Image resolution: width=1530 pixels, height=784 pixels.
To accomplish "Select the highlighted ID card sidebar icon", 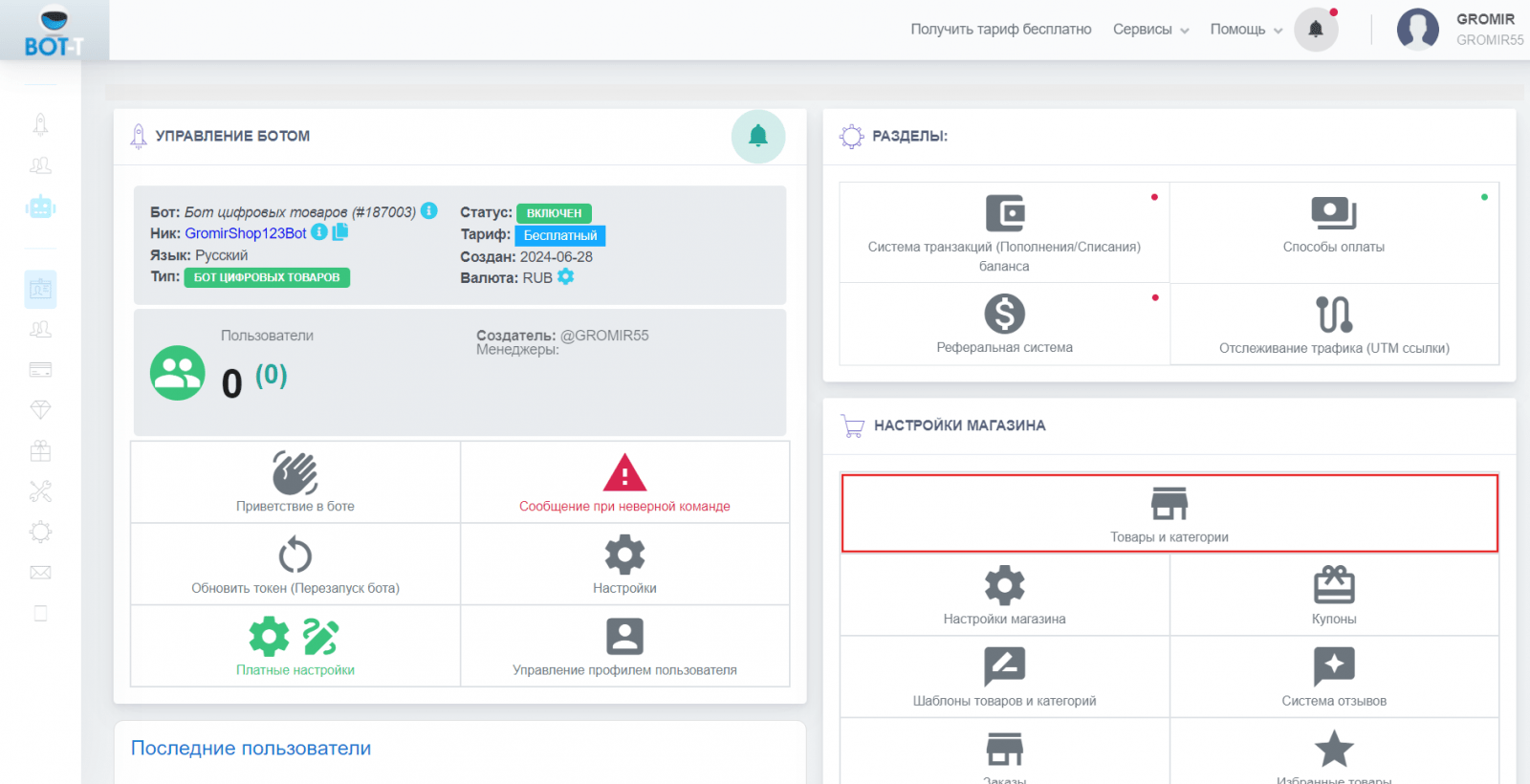I will (x=40, y=289).
